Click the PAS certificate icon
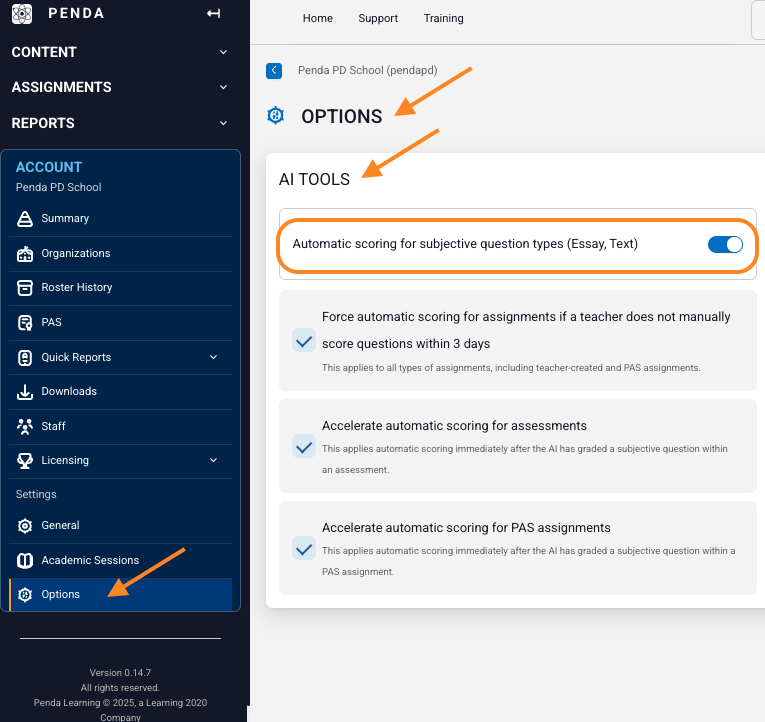Image resolution: width=765 pixels, height=722 pixels. click(25, 322)
